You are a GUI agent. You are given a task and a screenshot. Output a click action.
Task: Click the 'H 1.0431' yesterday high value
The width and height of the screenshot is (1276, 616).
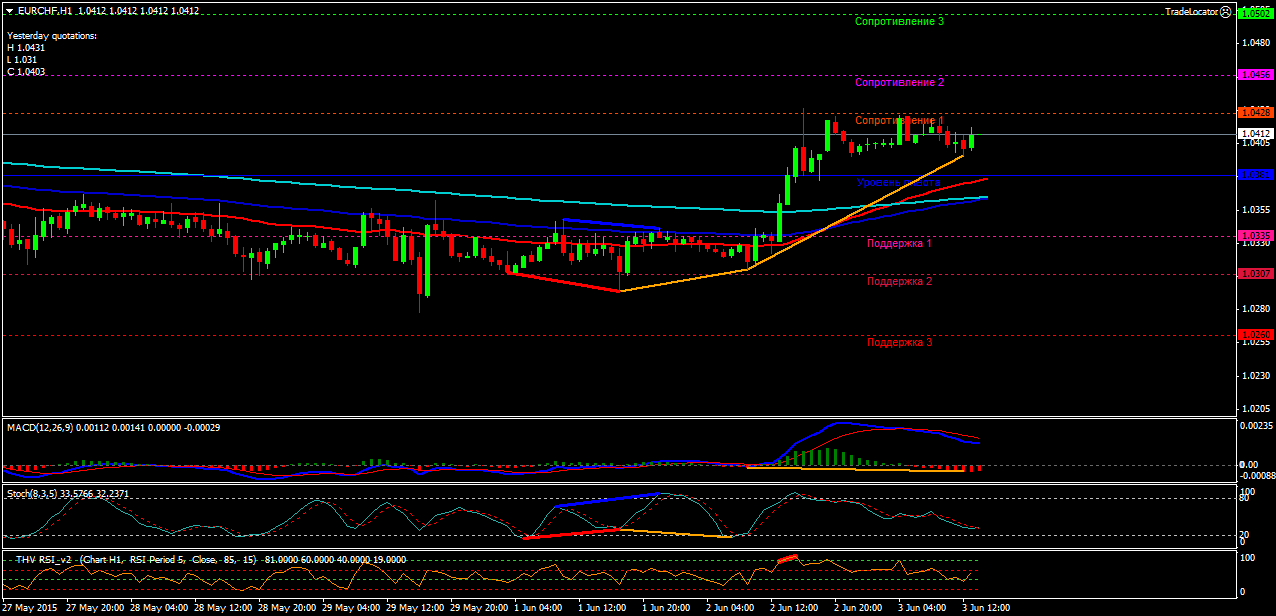tap(26, 47)
